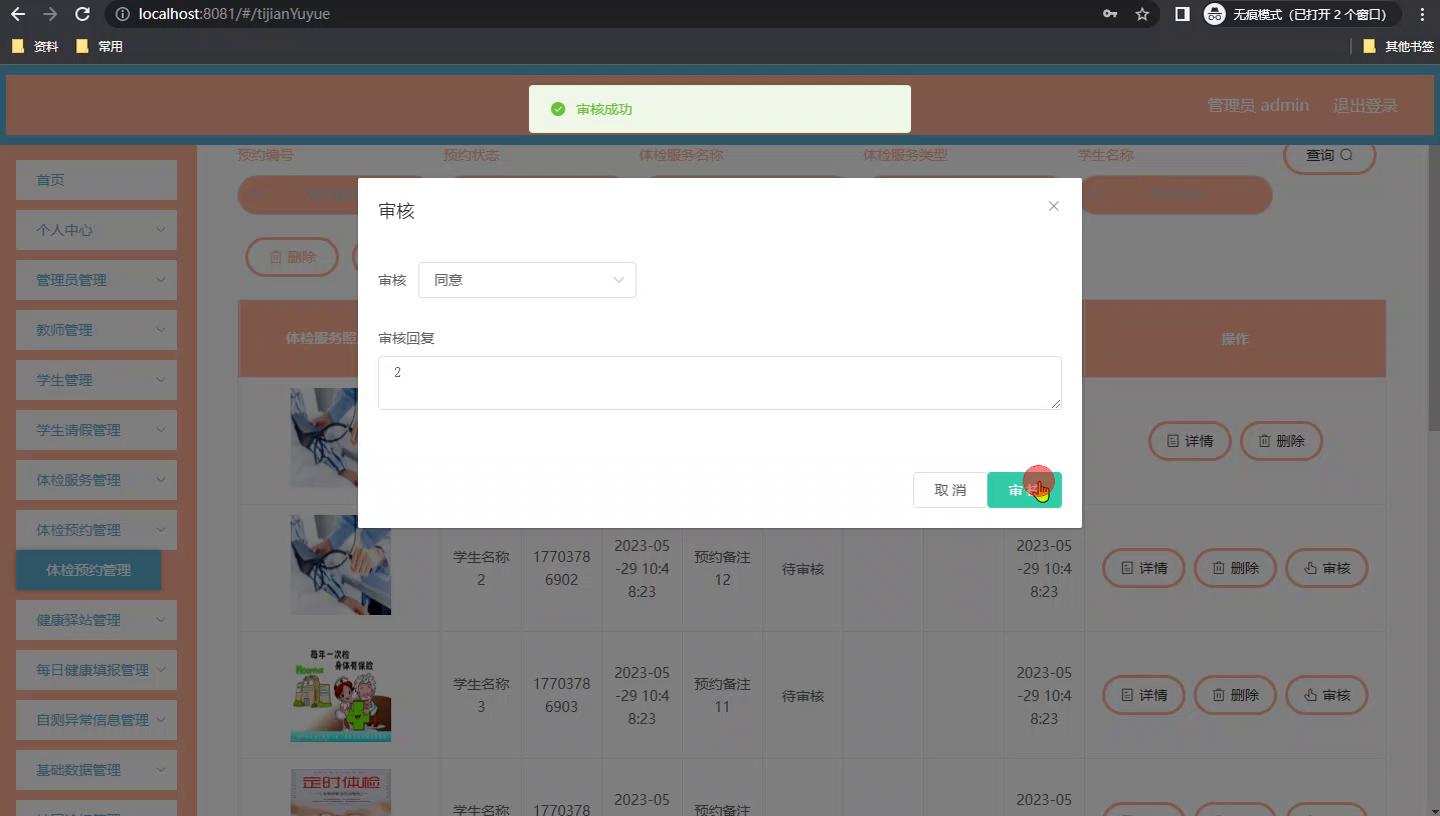Click the 审核成功 success notification
1440x816 pixels.
pos(719,109)
